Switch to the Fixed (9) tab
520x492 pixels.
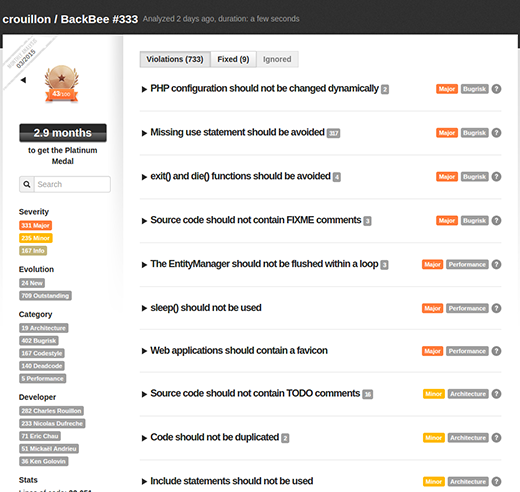(233, 59)
